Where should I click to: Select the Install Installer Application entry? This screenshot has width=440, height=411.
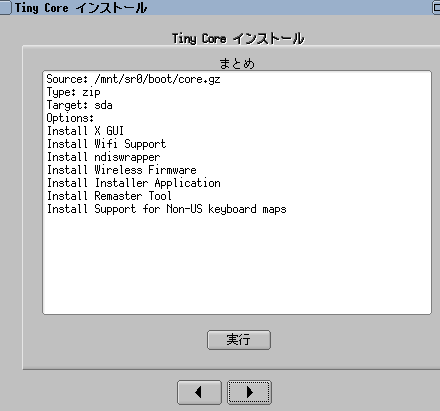133,183
